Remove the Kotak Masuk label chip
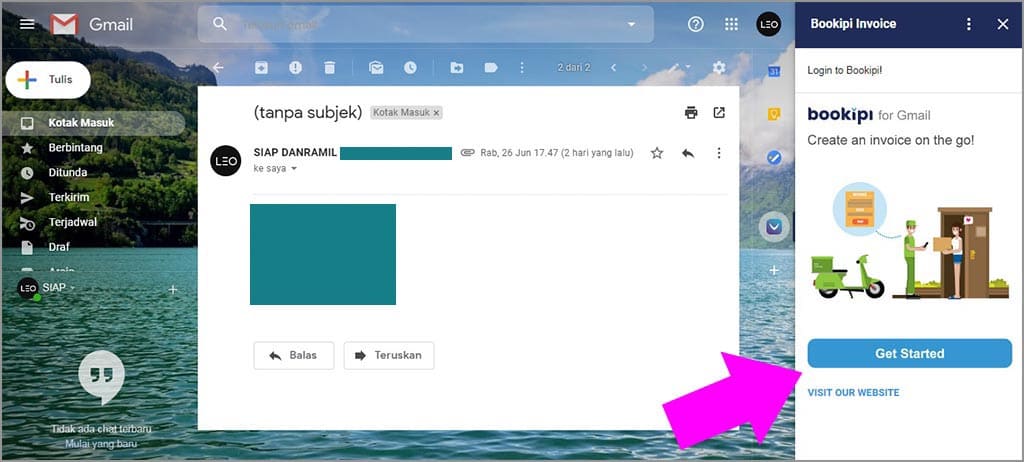 (437, 112)
